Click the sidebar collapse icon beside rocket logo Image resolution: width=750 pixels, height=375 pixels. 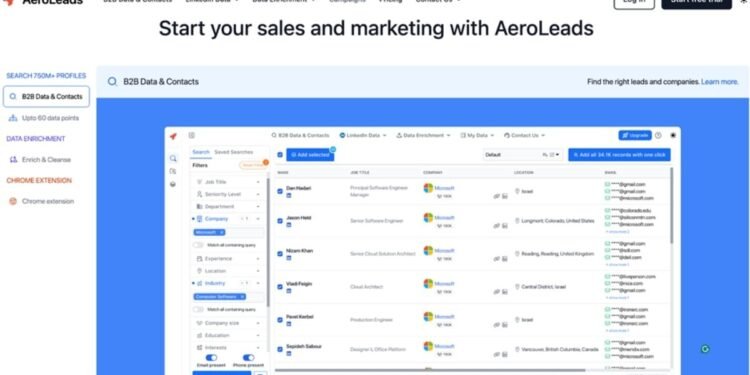(x=192, y=136)
